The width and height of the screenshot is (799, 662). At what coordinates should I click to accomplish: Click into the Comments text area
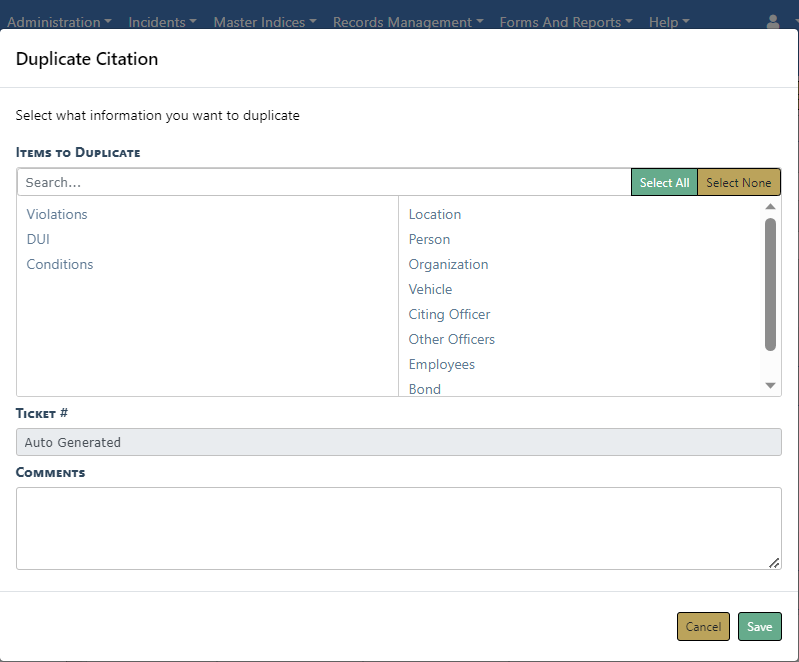click(398, 528)
